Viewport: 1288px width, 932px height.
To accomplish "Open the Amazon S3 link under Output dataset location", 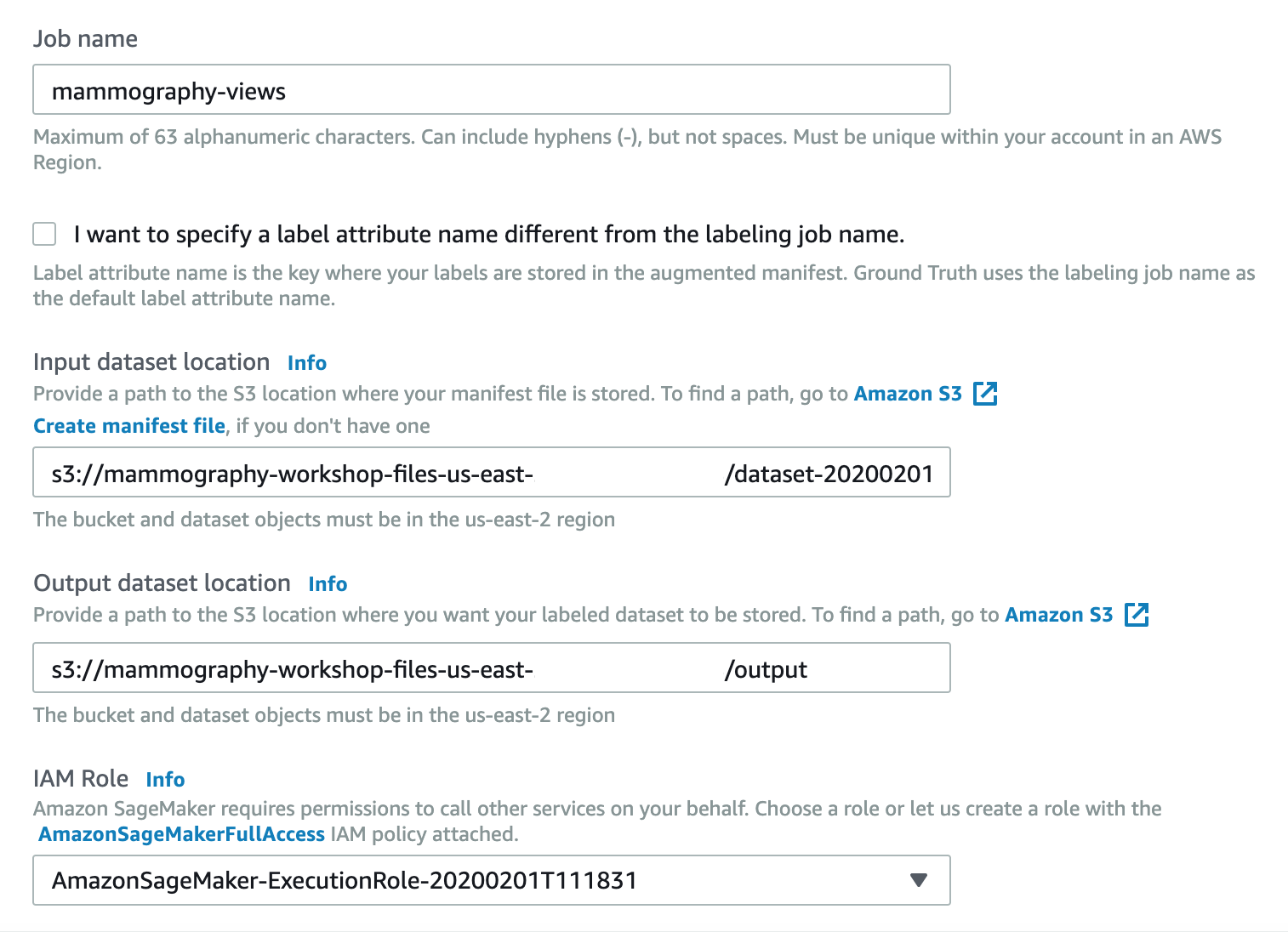I will click(x=1059, y=615).
